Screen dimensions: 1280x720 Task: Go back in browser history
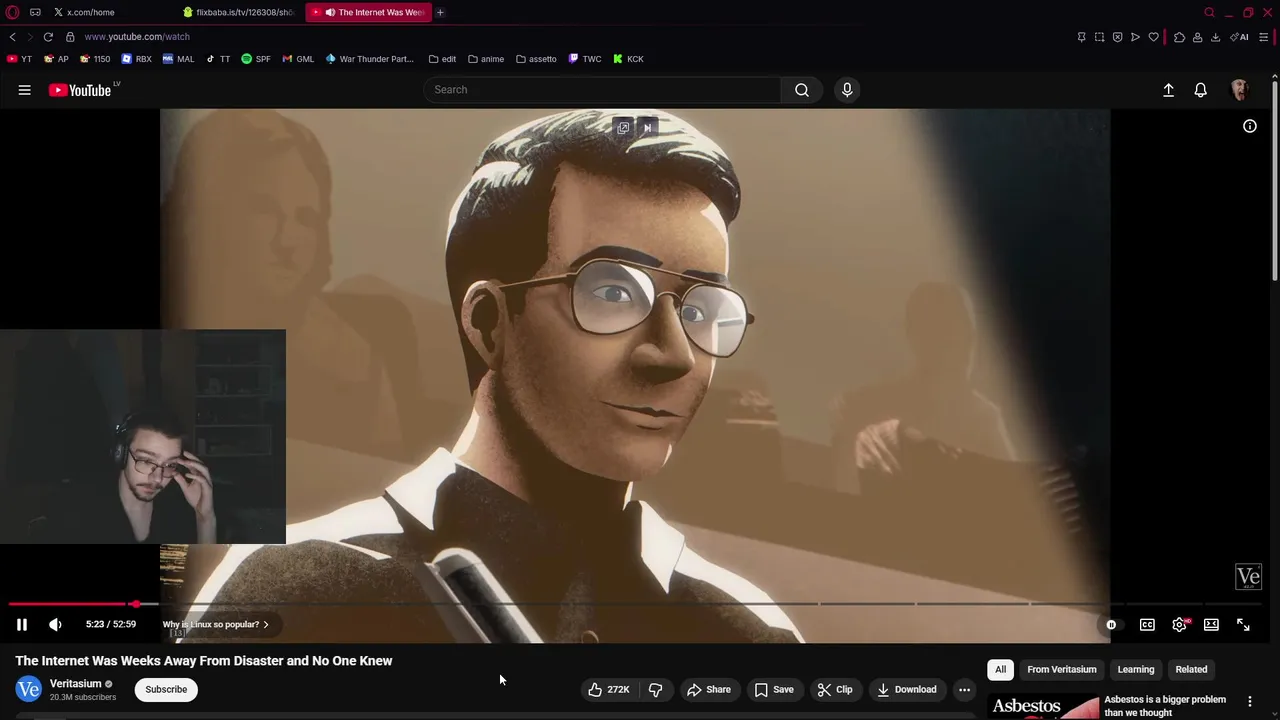(x=12, y=37)
